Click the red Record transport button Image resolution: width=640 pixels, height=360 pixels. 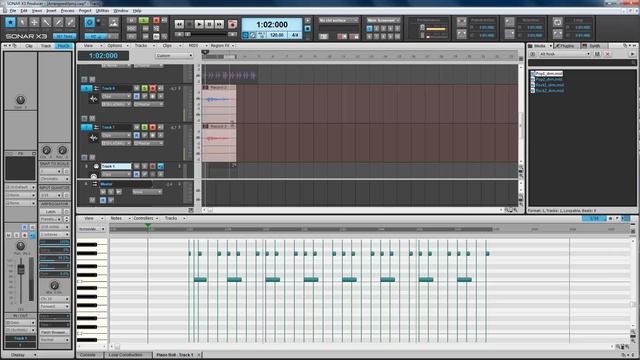point(232,24)
